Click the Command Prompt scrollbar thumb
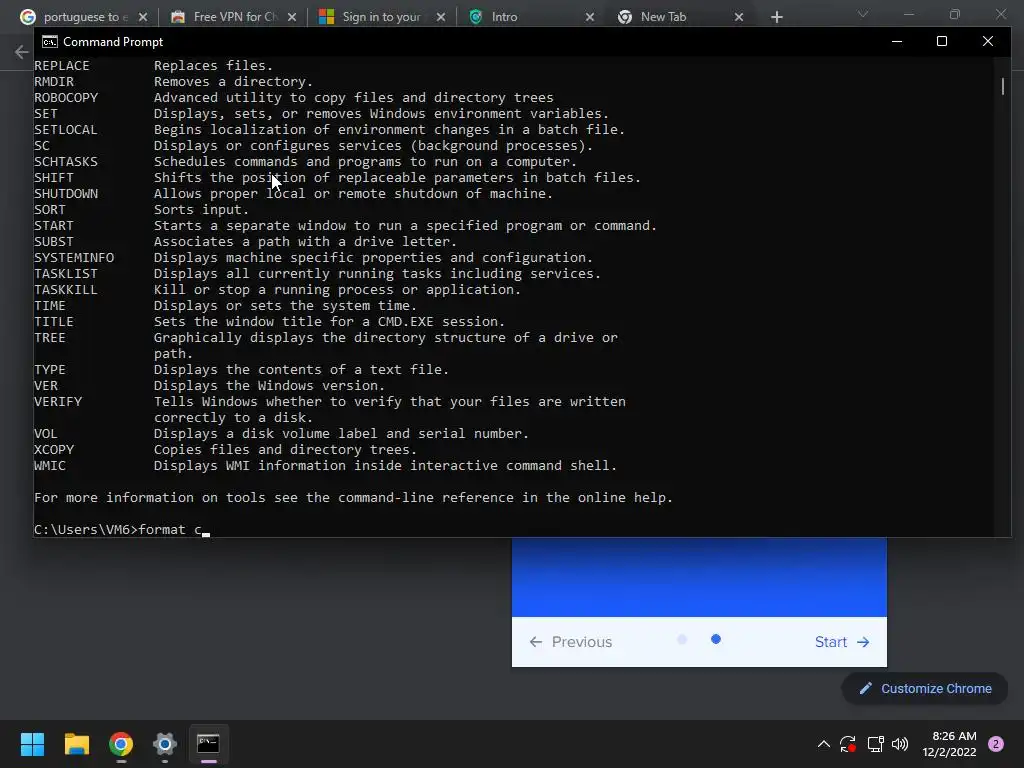Viewport: 1024px width, 768px height. click(1002, 86)
